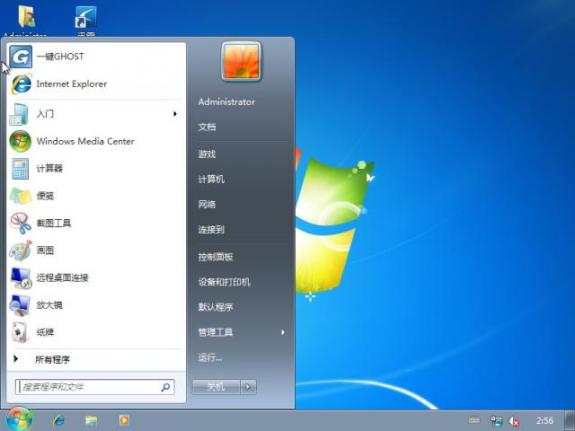Open Administrator personal folder link

pos(226,102)
